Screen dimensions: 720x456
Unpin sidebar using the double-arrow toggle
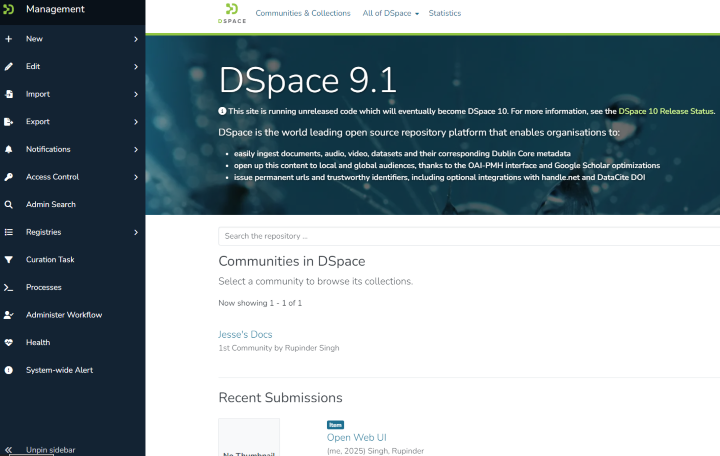(9, 450)
